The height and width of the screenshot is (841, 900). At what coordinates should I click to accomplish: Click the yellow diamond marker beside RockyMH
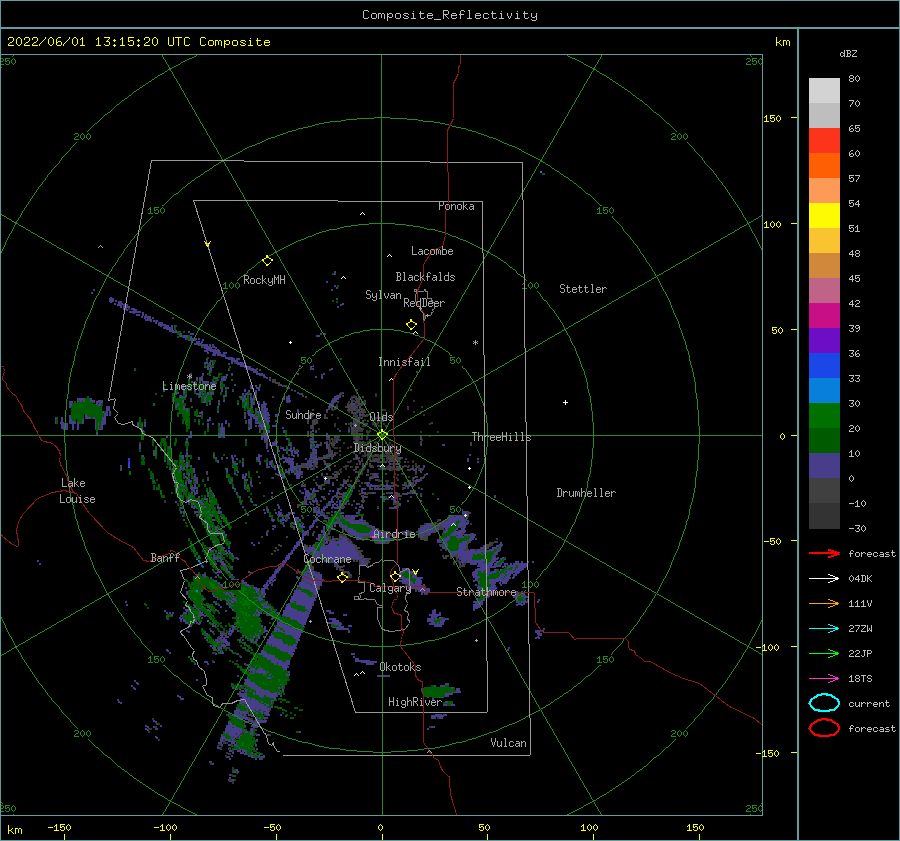[267, 261]
